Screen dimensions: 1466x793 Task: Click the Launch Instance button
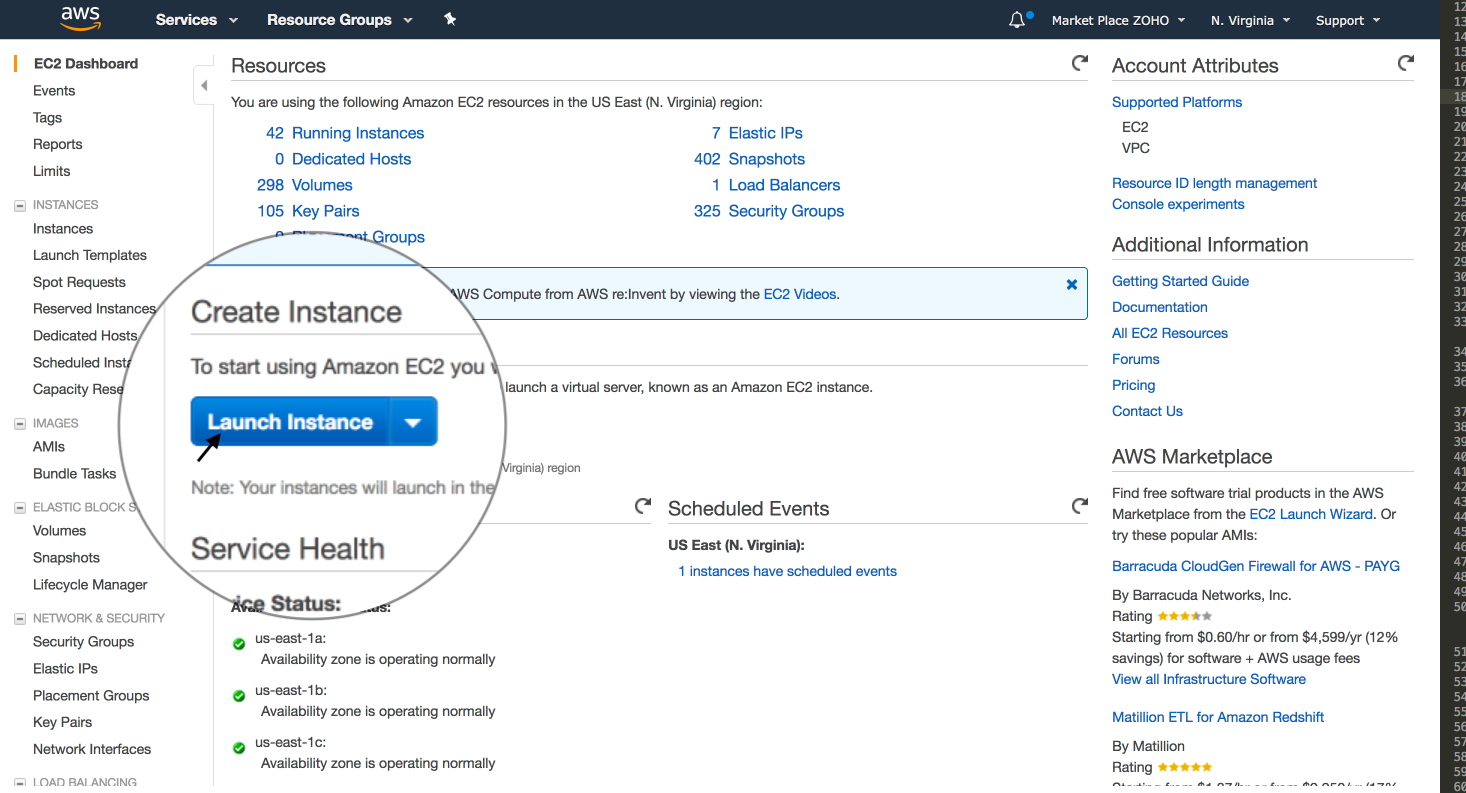(x=290, y=422)
